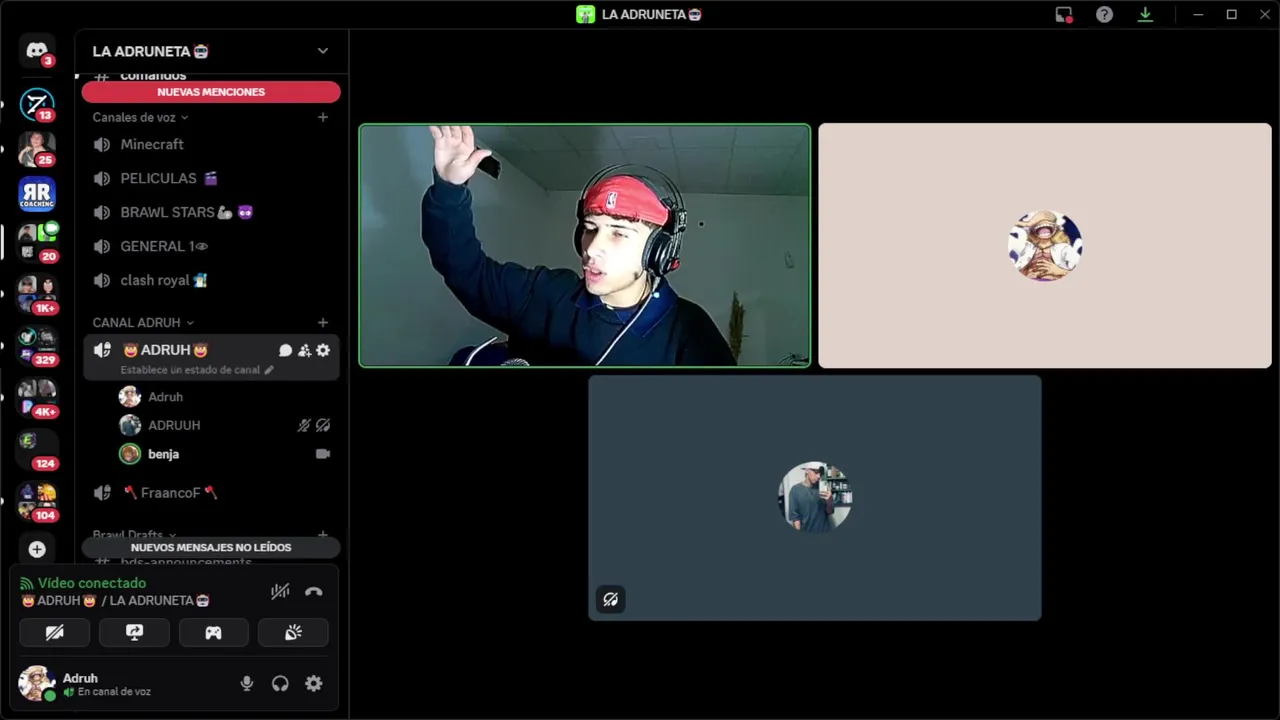Viewport: 1280px width, 720px height.
Task: Invite people to ADRUH voice channel
Action: (x=304, y=350)
